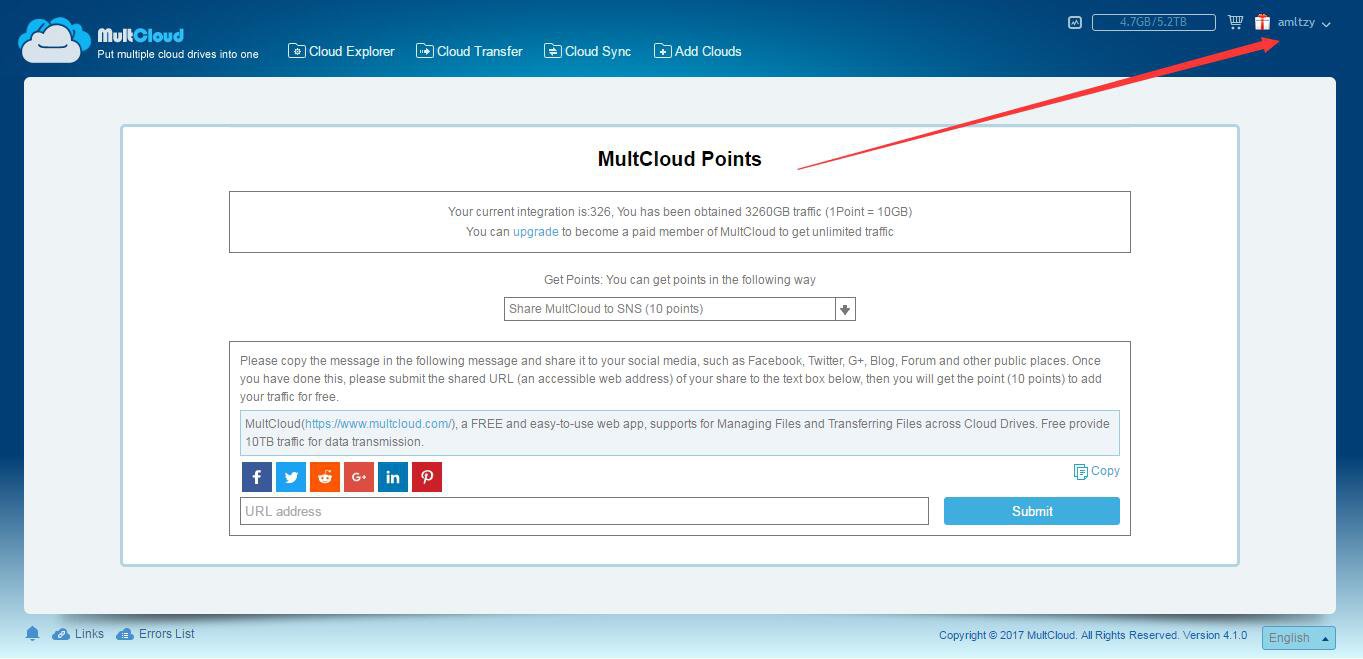Share via Reddit icon
The width and height of the screenshot is (1363, 659).
pos(325,477)
